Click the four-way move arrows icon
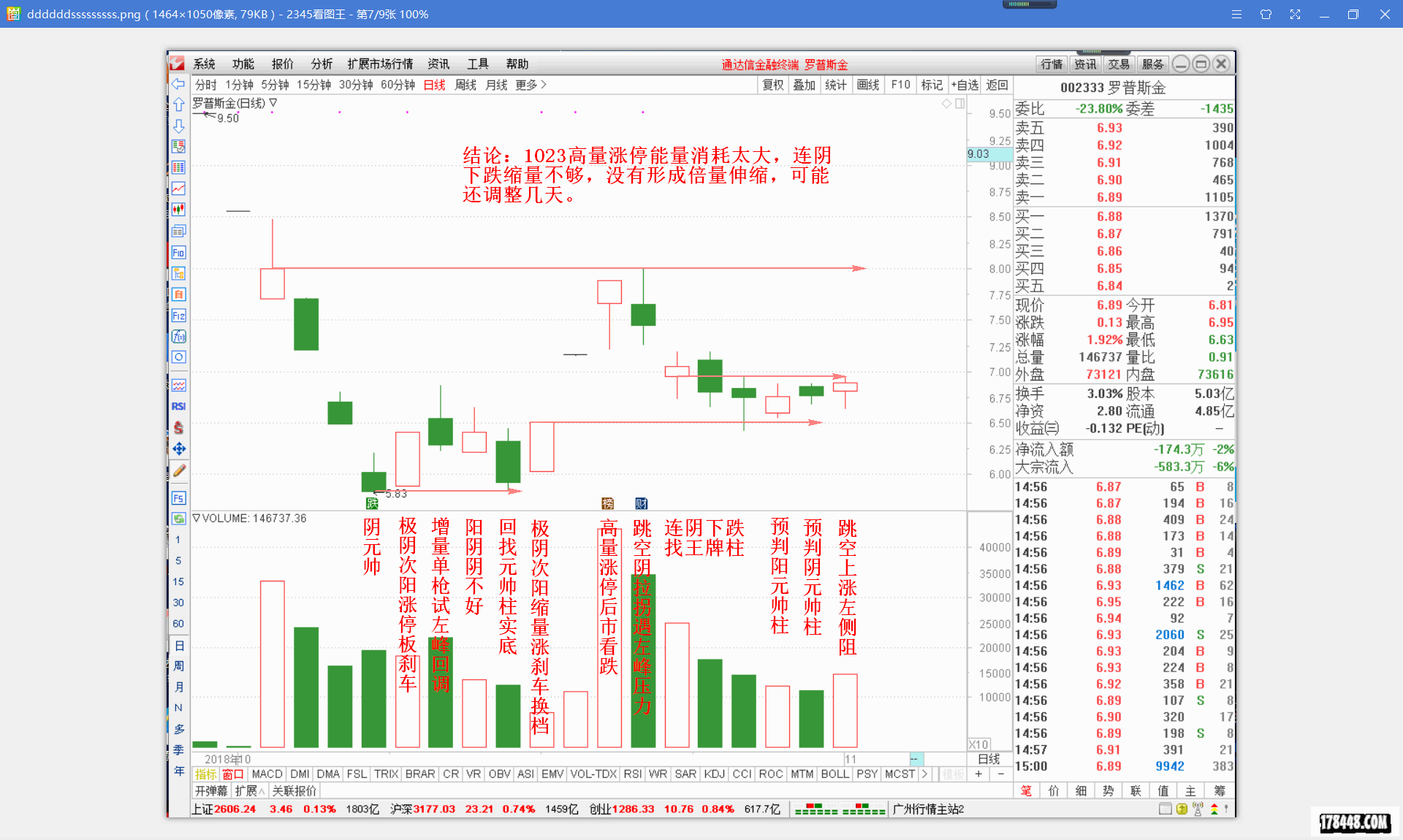The image size is (1403, 840). [178, 448]
